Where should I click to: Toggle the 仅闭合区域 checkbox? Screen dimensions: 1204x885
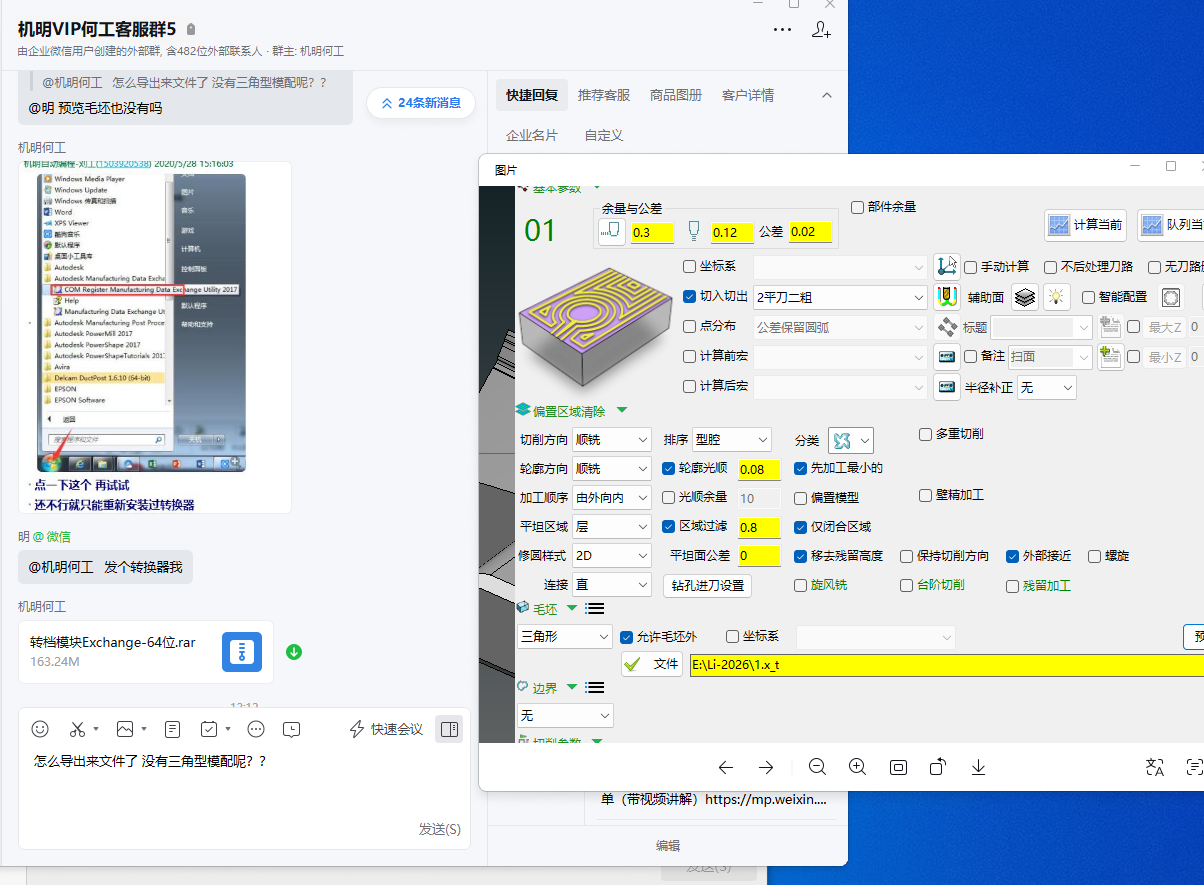(x=800, y=527)
